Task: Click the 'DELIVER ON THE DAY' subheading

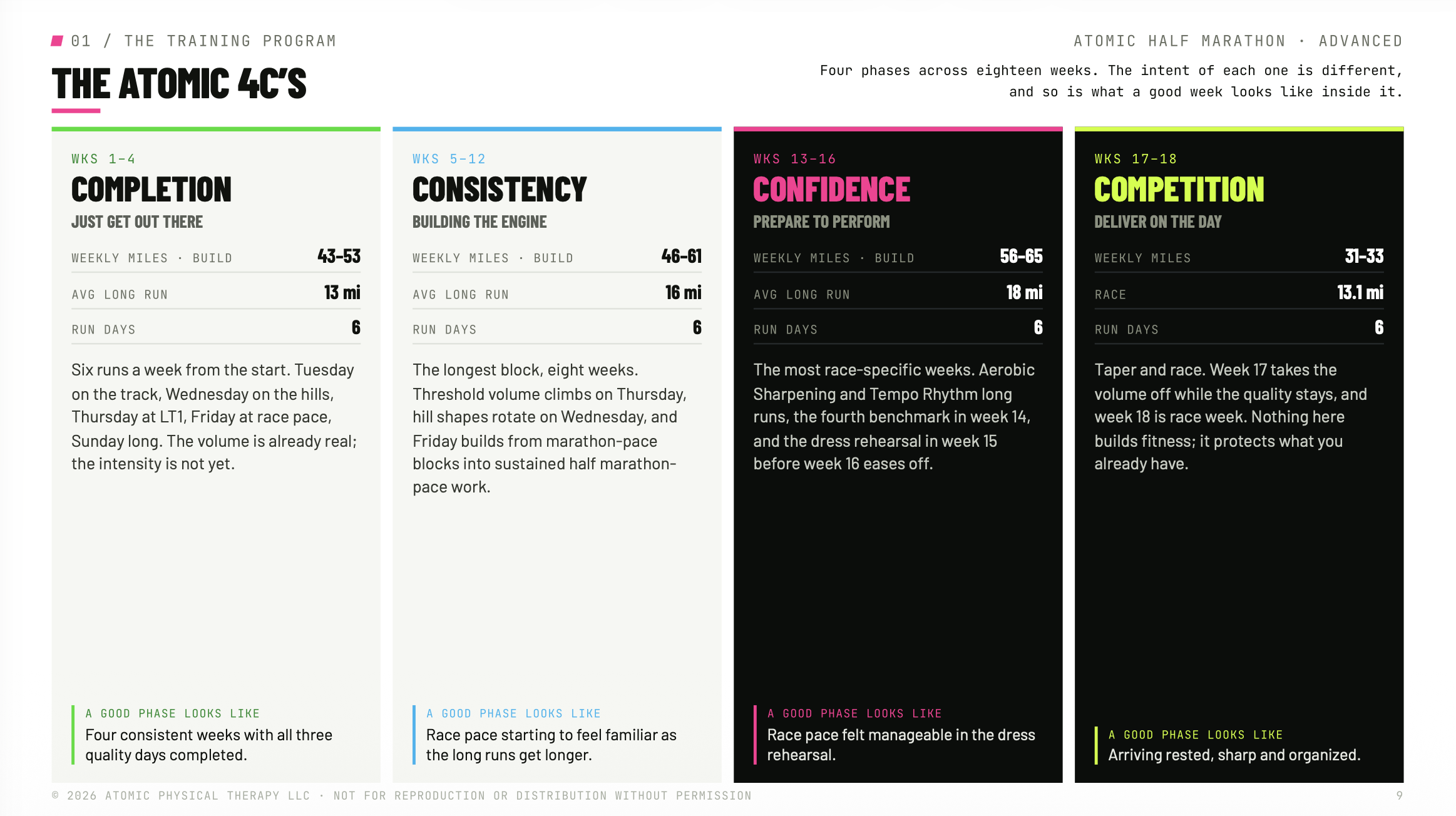Action: [x=1158, y=222]
